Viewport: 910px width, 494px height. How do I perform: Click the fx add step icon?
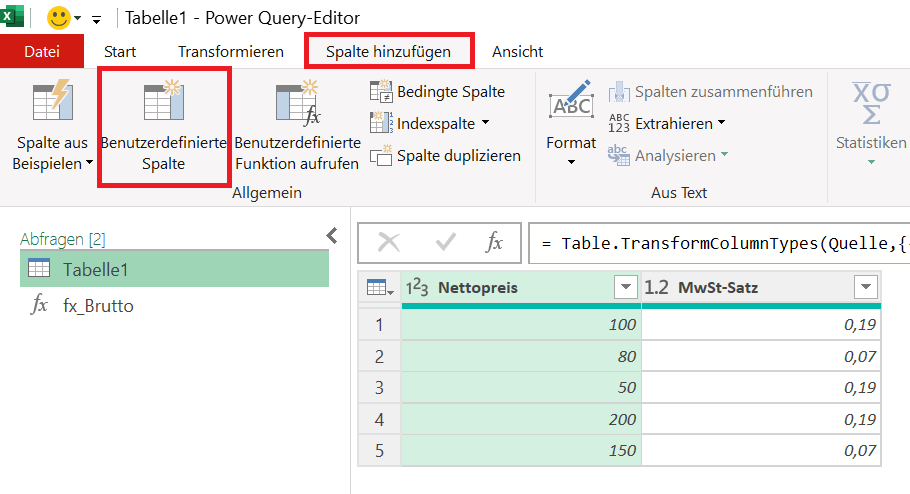pyautogui.click(x=493, y=242)
